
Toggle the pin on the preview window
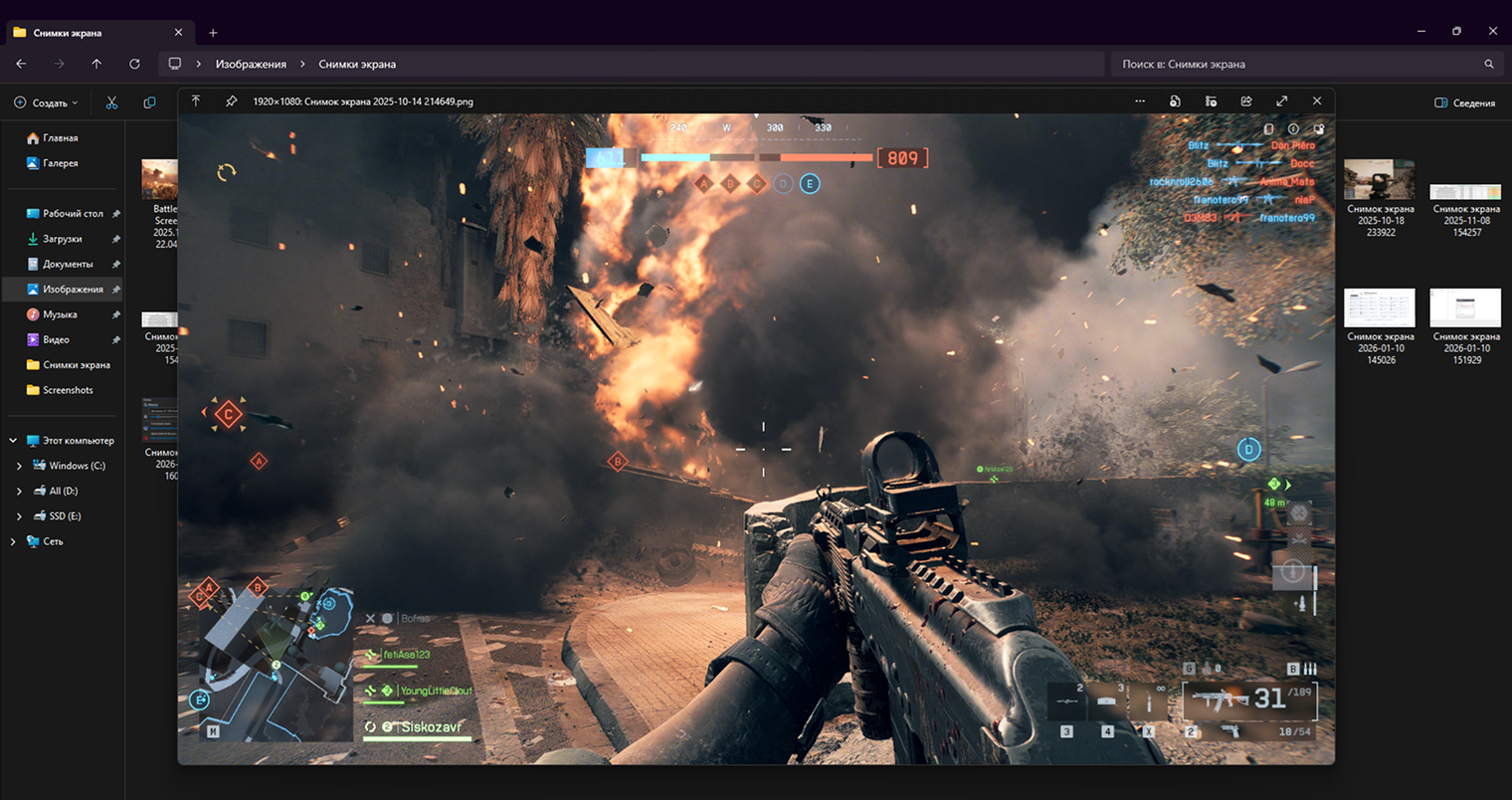click(x=231, y=101)
